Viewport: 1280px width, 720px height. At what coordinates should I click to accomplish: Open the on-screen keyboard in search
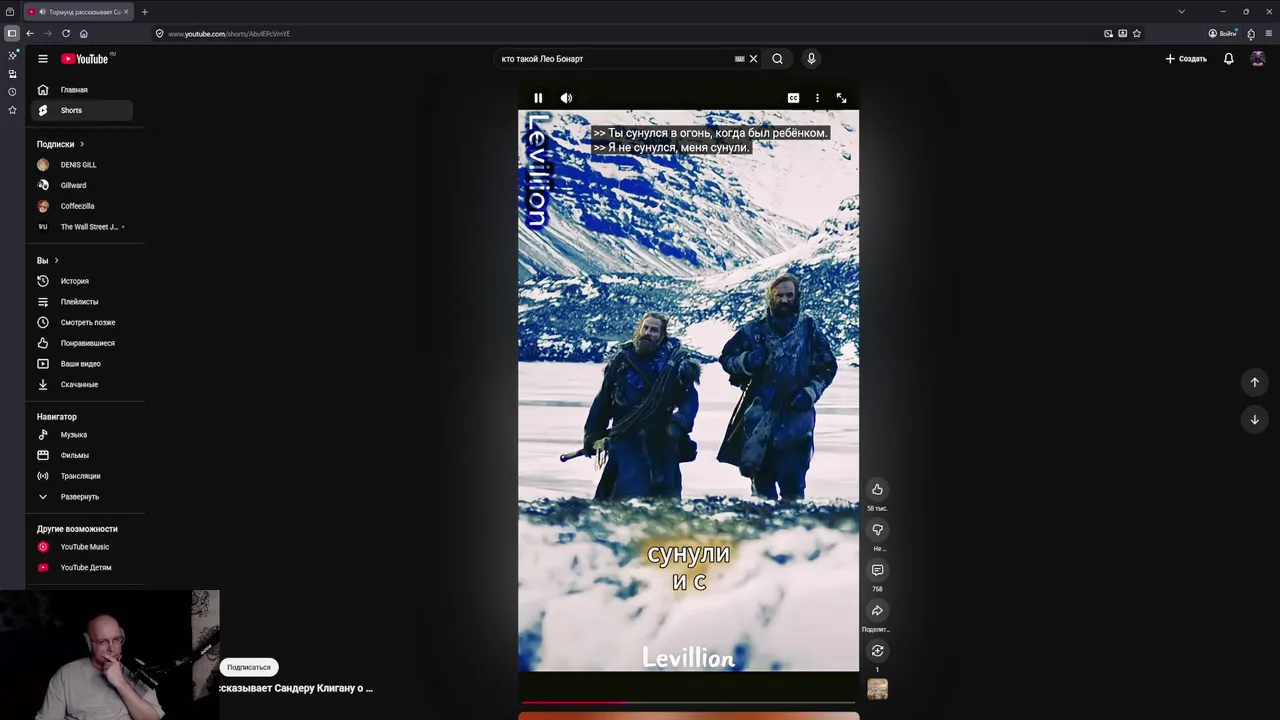pyautogui.click(x=740, y=59)
